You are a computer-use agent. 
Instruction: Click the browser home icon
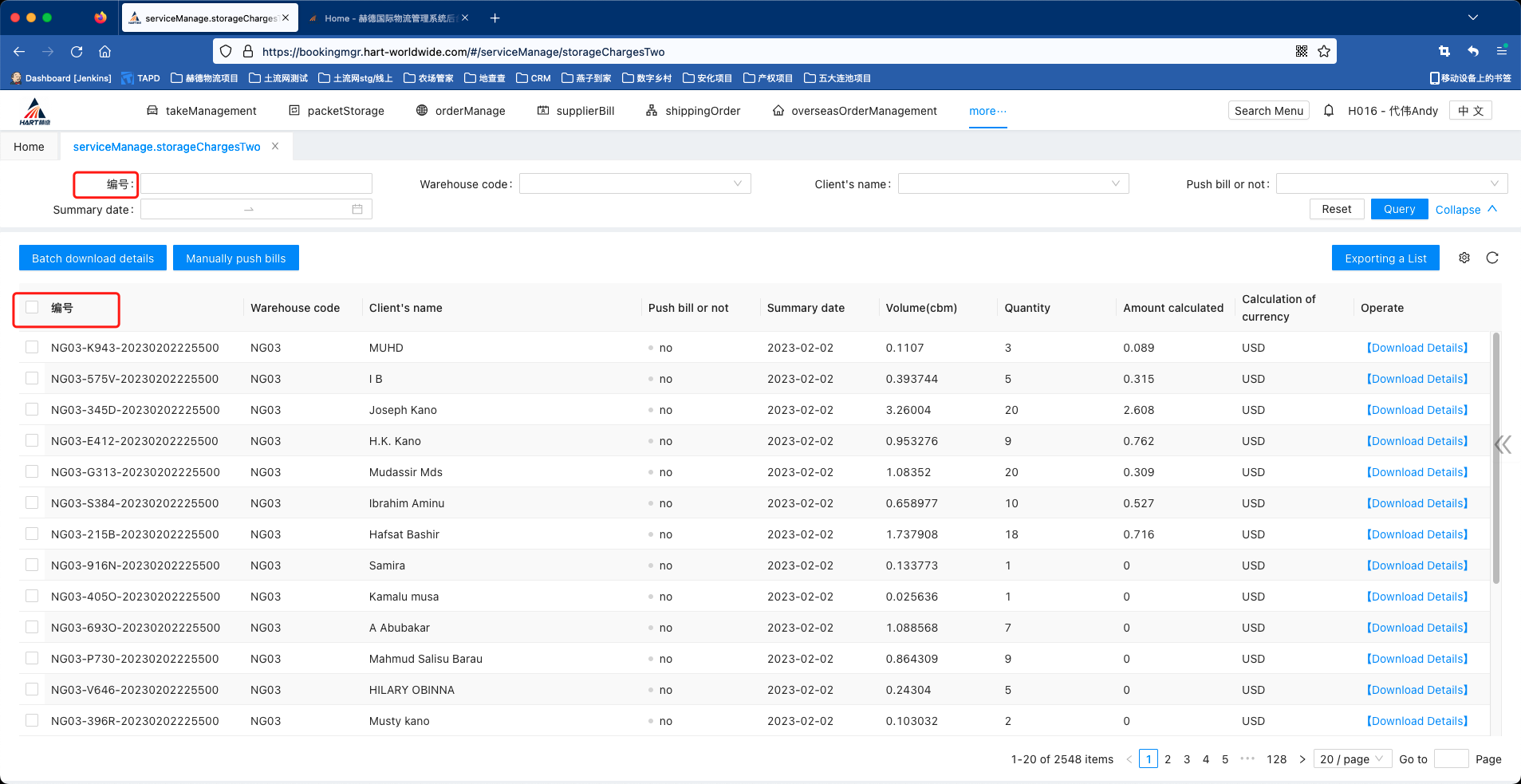coord(104,52)
